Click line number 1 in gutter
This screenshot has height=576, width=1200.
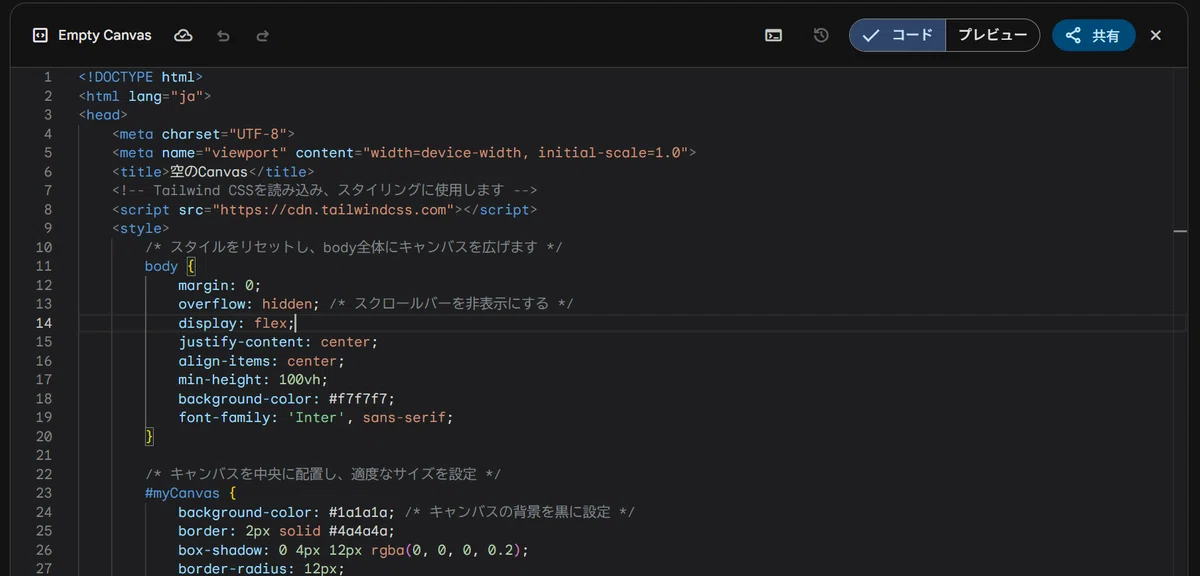[48, 77]
